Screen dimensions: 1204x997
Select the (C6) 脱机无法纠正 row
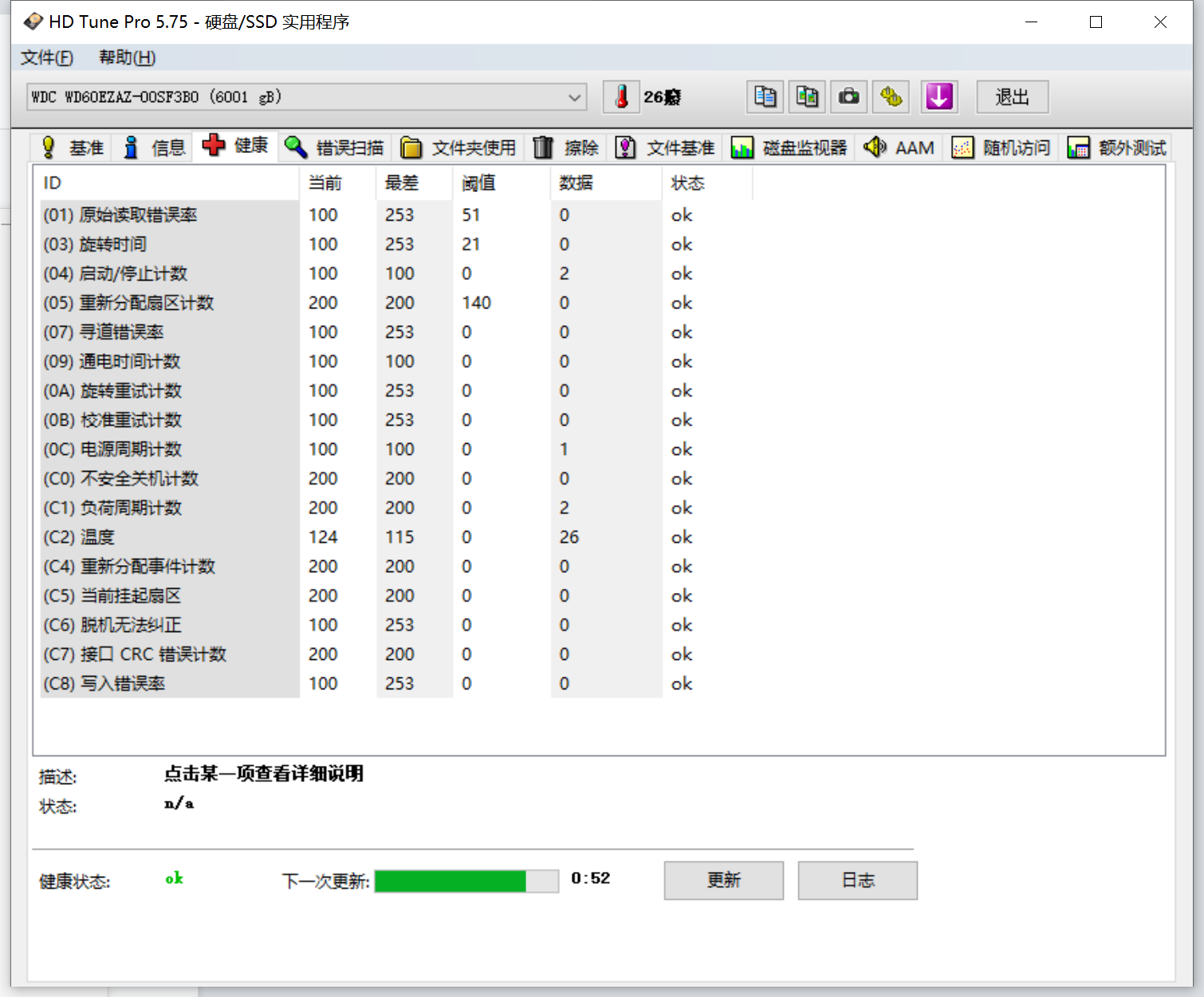pos(396,626)
